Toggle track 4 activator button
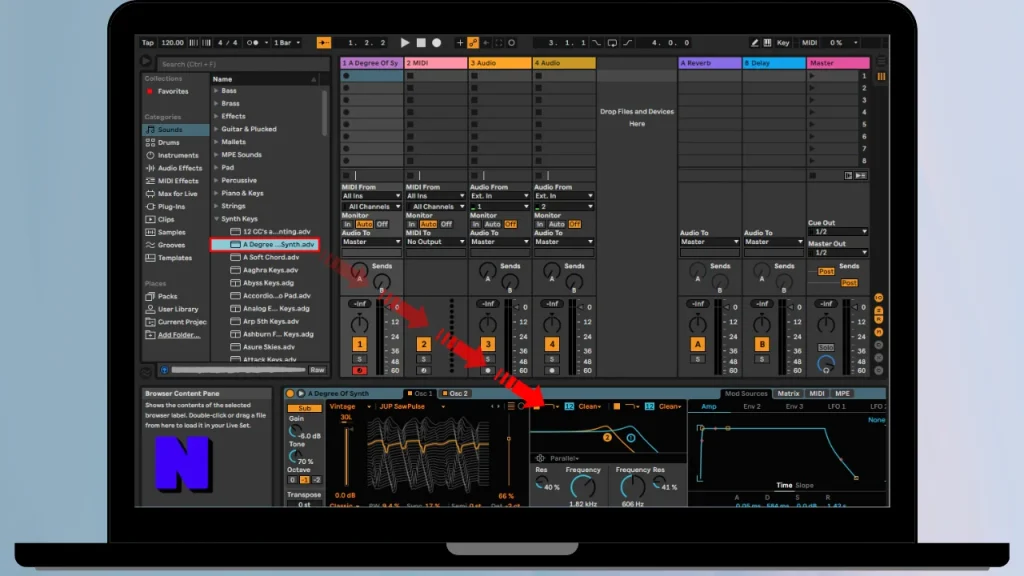This screenshot has height=576, width=1024. (552, 344)
